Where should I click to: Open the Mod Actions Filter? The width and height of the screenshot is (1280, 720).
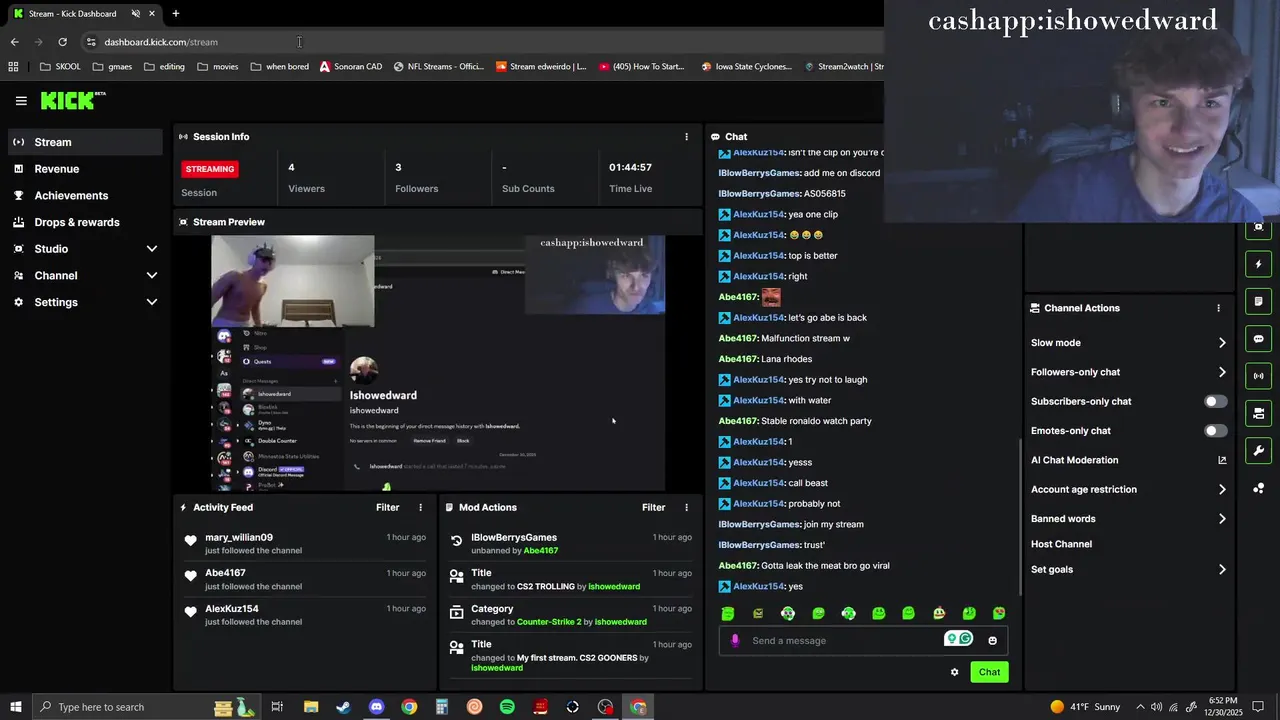(x=653, y=508)
